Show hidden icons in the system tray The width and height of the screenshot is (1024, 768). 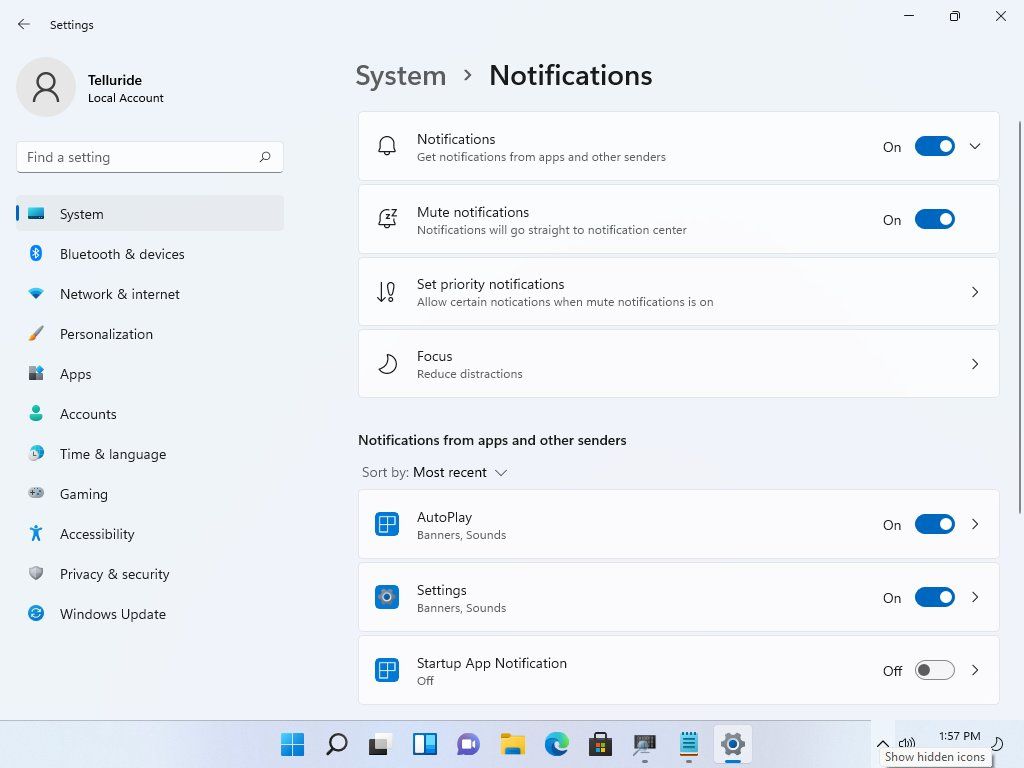882,744
